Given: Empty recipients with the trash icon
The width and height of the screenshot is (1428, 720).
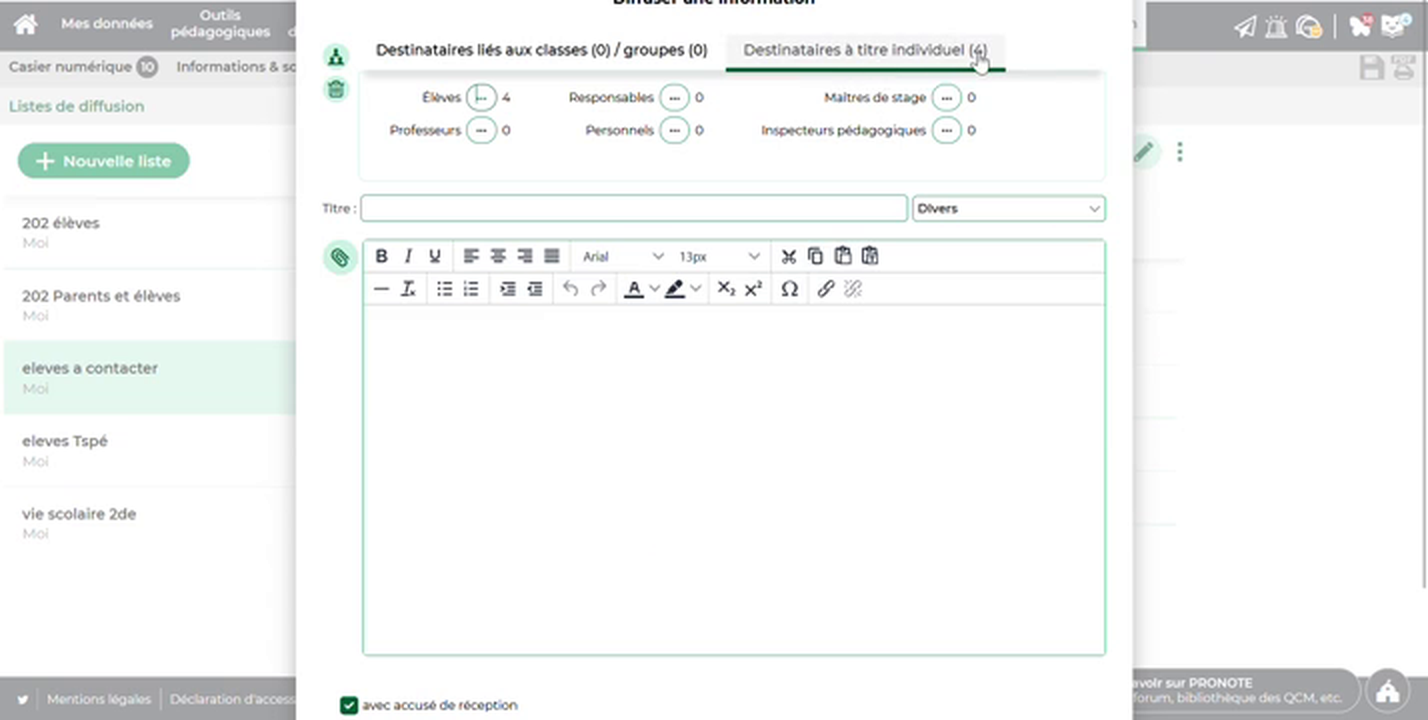Looking at the screenshot, I should tap(336, 90).
